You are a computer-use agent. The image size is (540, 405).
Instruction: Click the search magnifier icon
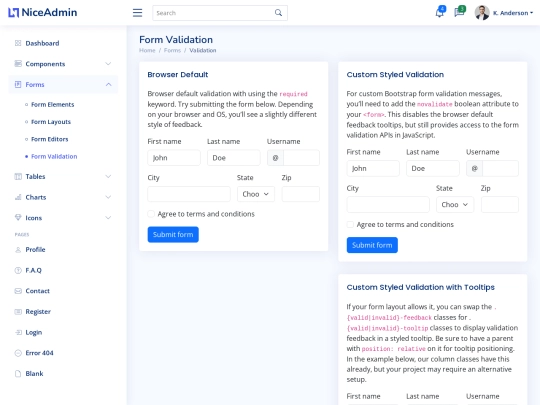pos(278,13)
